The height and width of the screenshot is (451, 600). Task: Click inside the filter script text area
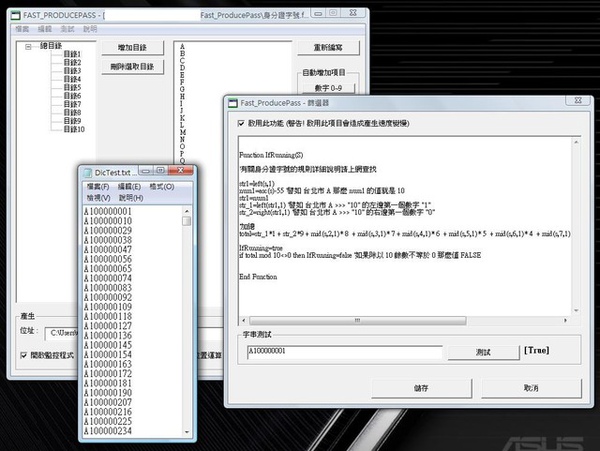click(405, 226)
